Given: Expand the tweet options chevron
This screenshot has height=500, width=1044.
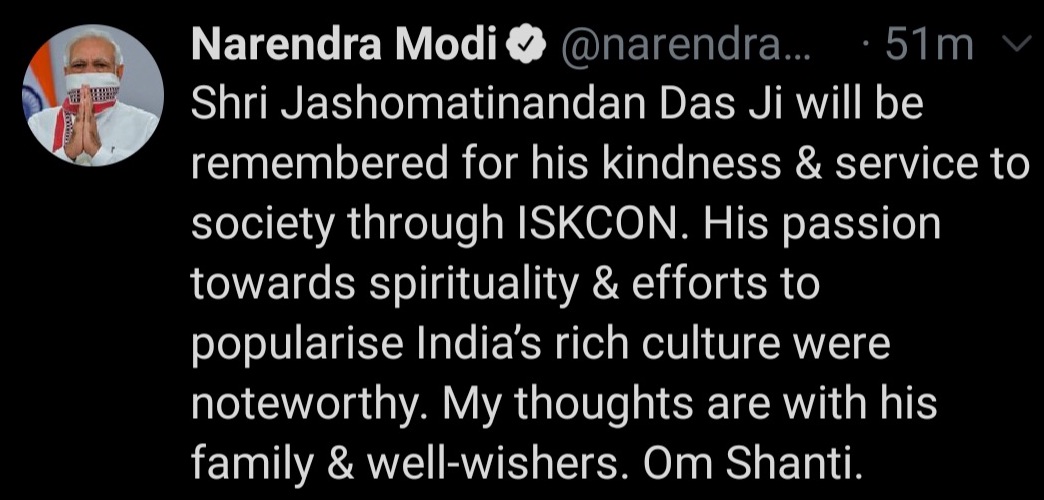Looking at the screenshot, I should pyautogui.click(x=1017, y=45).
